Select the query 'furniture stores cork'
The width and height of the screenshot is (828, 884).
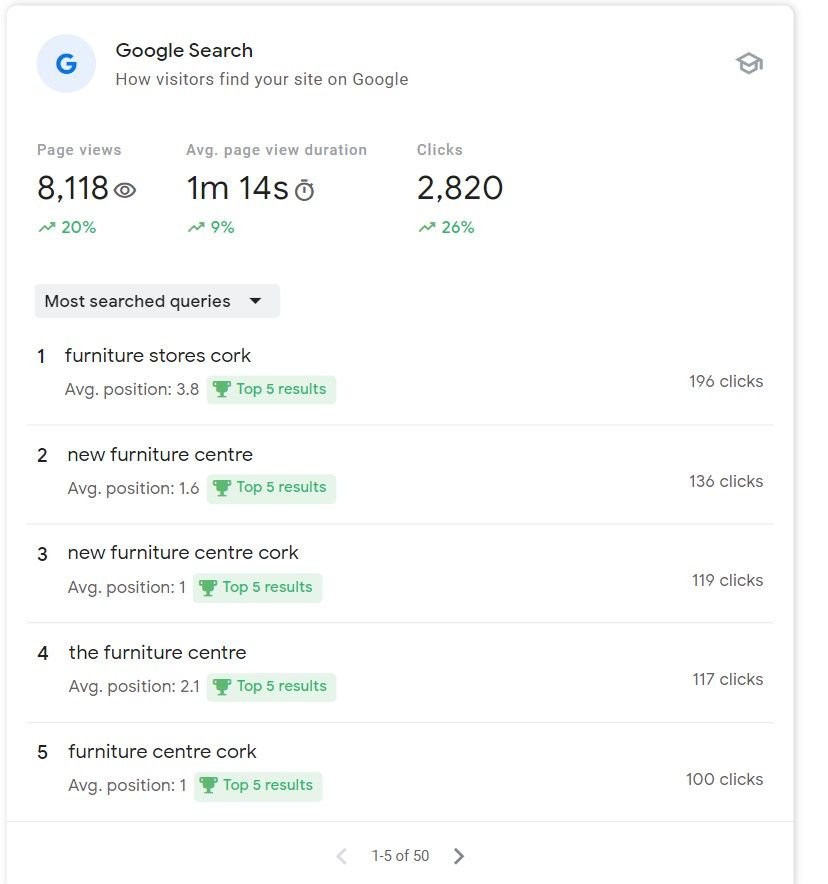tap(157, 356)
